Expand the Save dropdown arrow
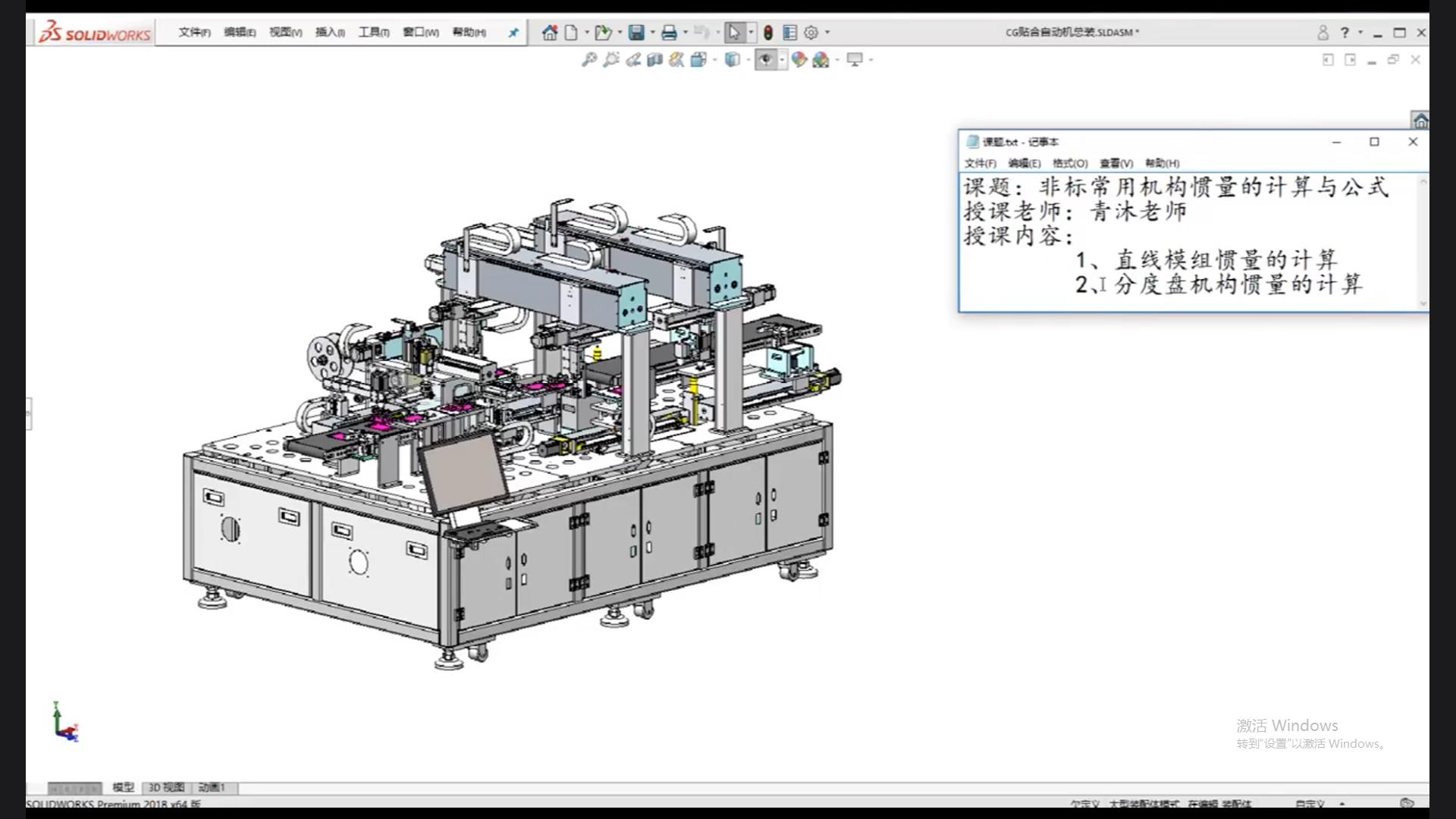This screenshot has height=819, width=1456. point(652,33)
